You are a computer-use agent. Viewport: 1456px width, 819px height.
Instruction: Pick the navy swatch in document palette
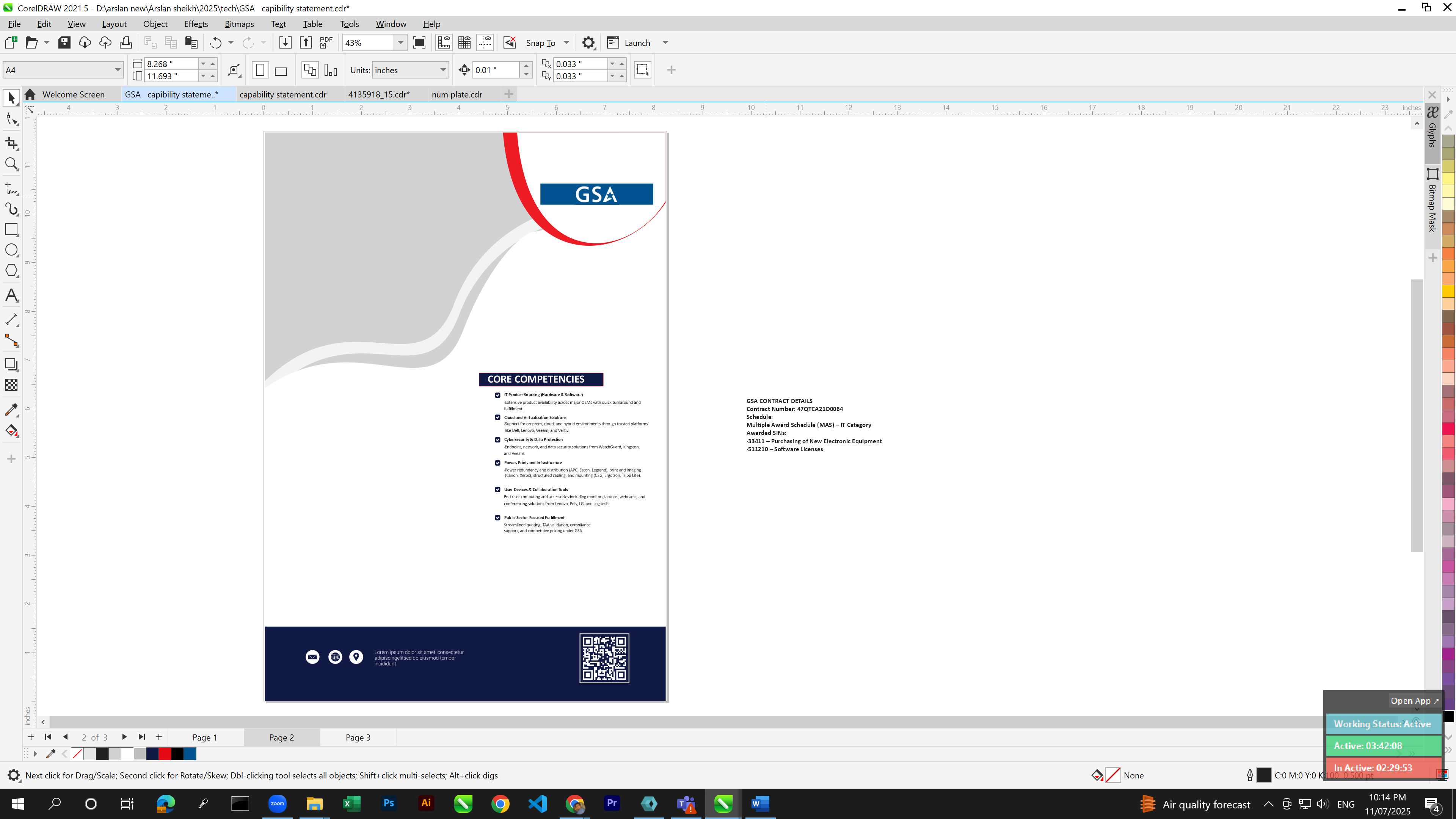click(x=152, y=753)
